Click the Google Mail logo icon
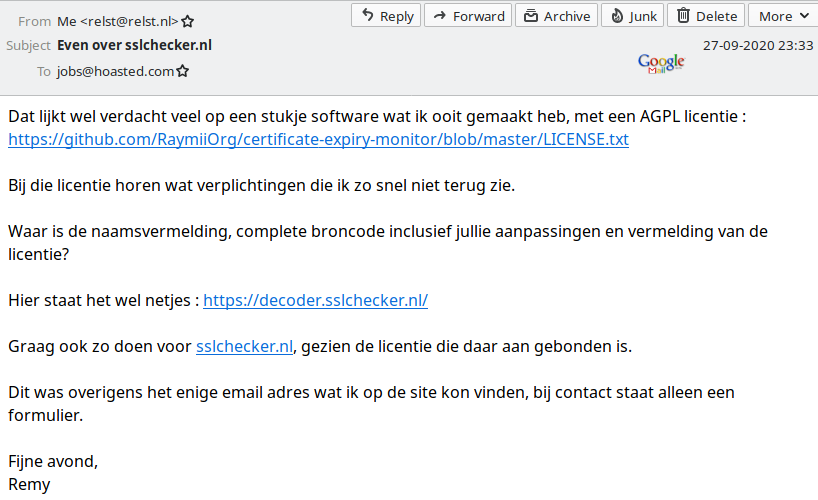 pyautogui.click(x=661, y=64)
